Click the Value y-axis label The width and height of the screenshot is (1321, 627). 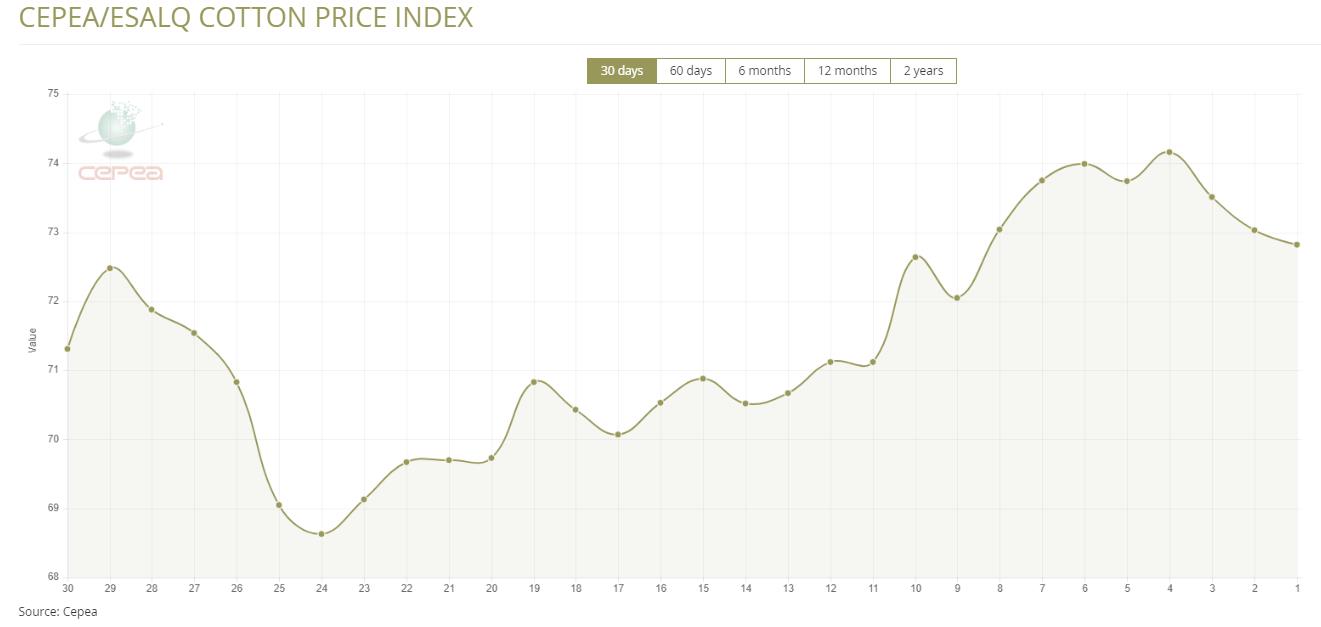(32, 340)
